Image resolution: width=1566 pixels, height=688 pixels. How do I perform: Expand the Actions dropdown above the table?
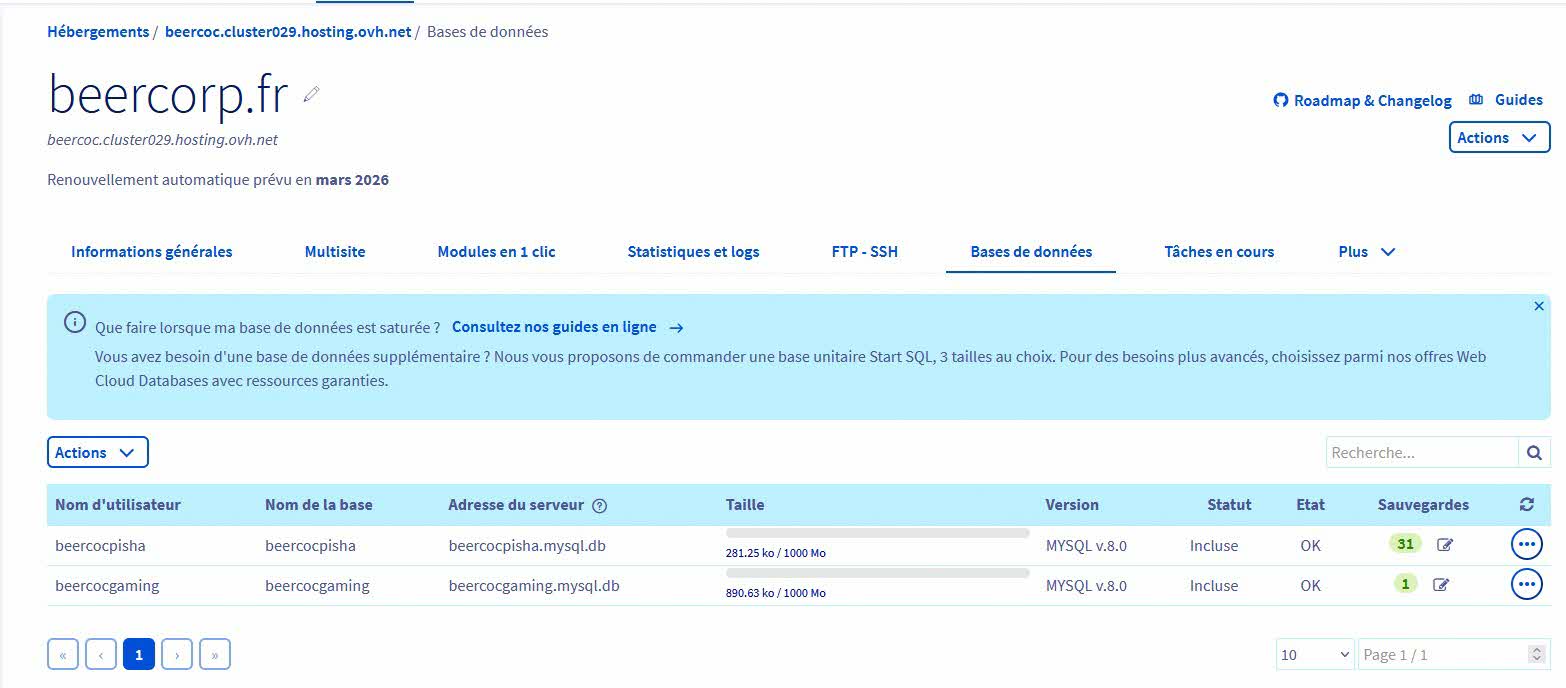97,453
